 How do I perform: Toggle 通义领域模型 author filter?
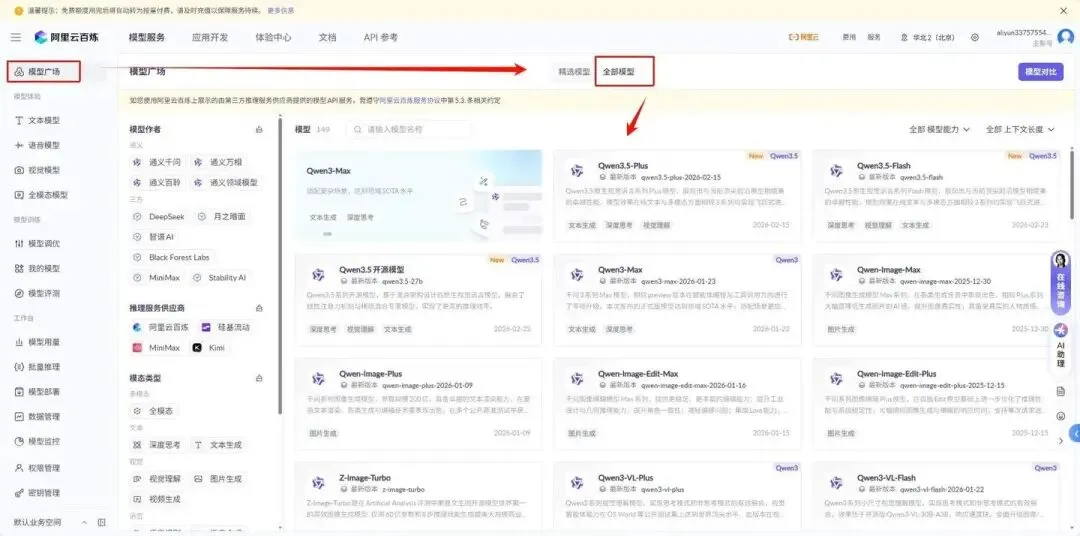click(x=226, y=183)
